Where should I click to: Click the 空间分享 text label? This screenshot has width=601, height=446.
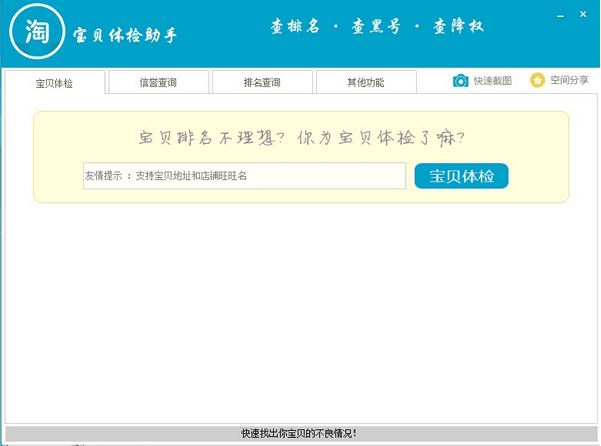(569, 81)
